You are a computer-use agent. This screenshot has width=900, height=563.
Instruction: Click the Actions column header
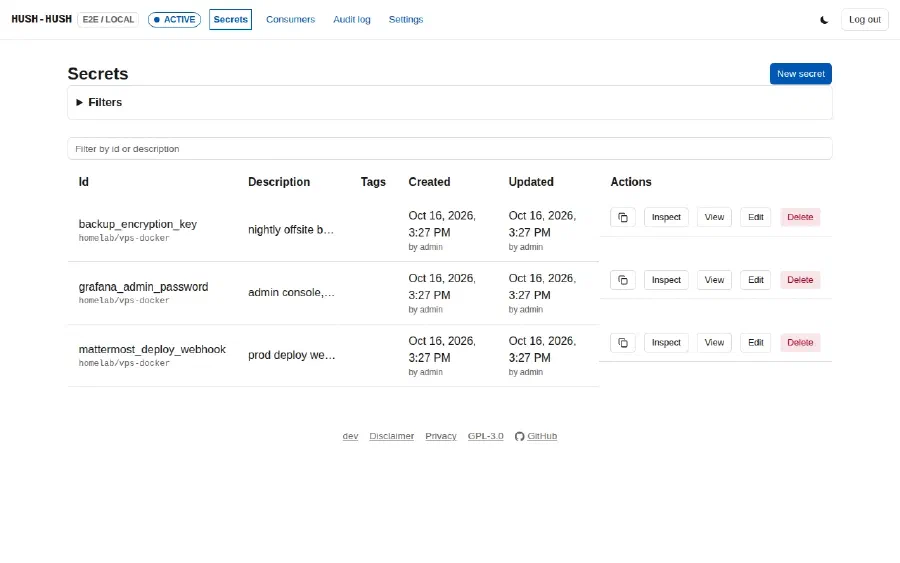pyautogui.click(x=631, y=182)
